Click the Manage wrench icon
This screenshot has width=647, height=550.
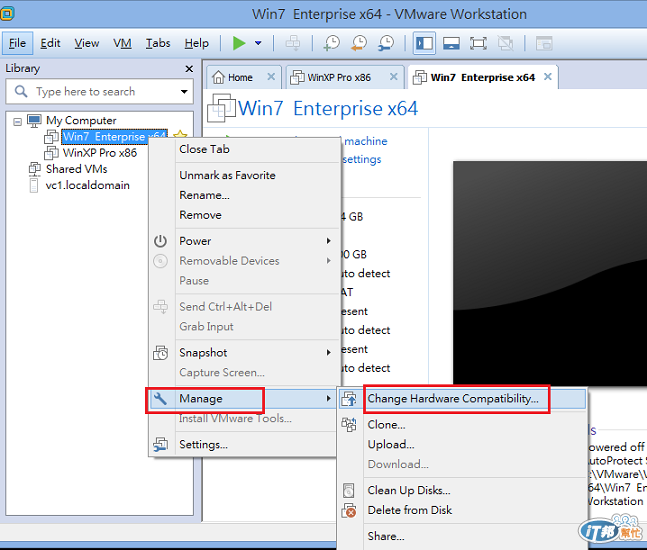[x=161, y=399]
